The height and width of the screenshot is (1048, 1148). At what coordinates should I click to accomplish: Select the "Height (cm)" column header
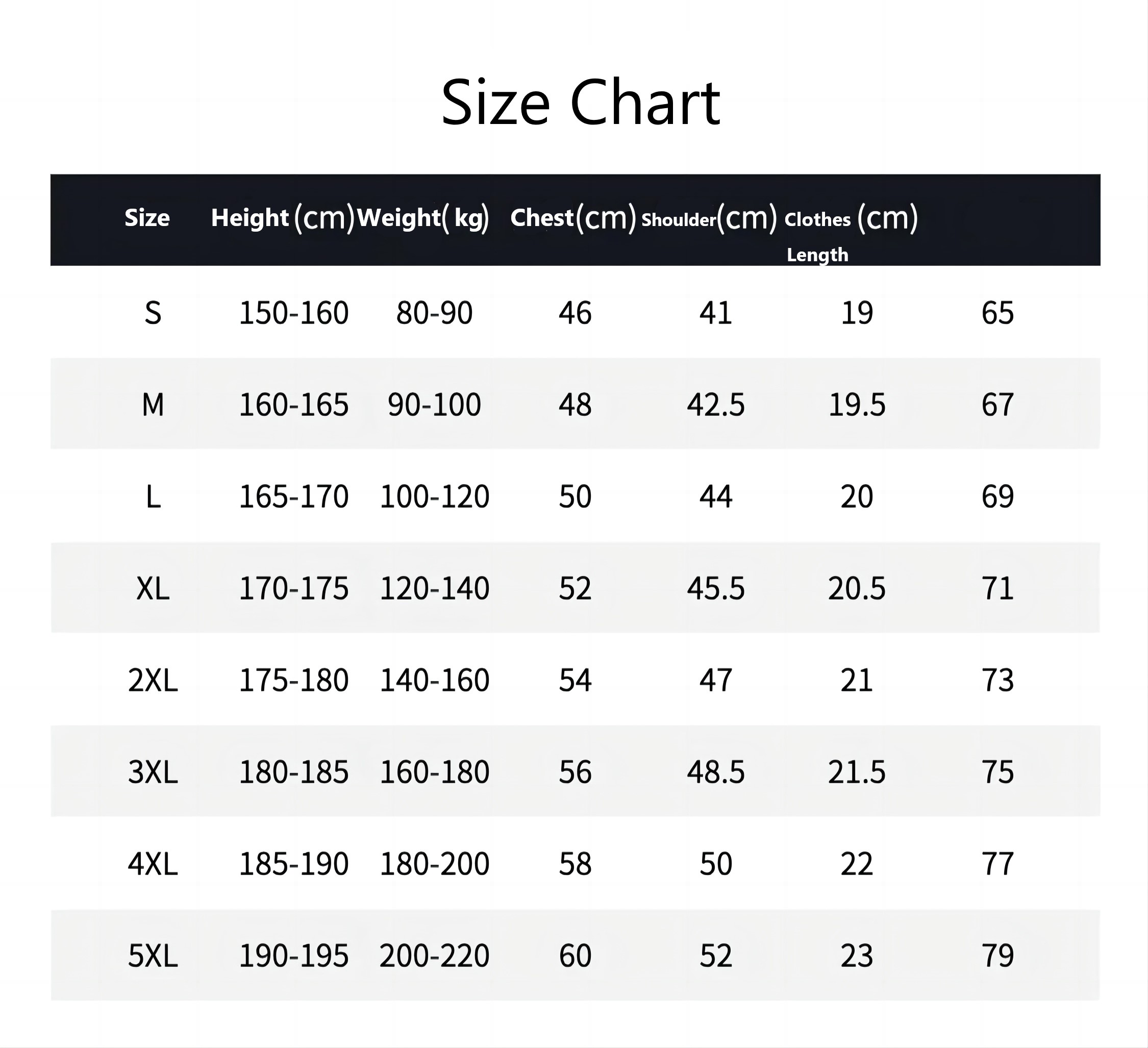(283, 217)
